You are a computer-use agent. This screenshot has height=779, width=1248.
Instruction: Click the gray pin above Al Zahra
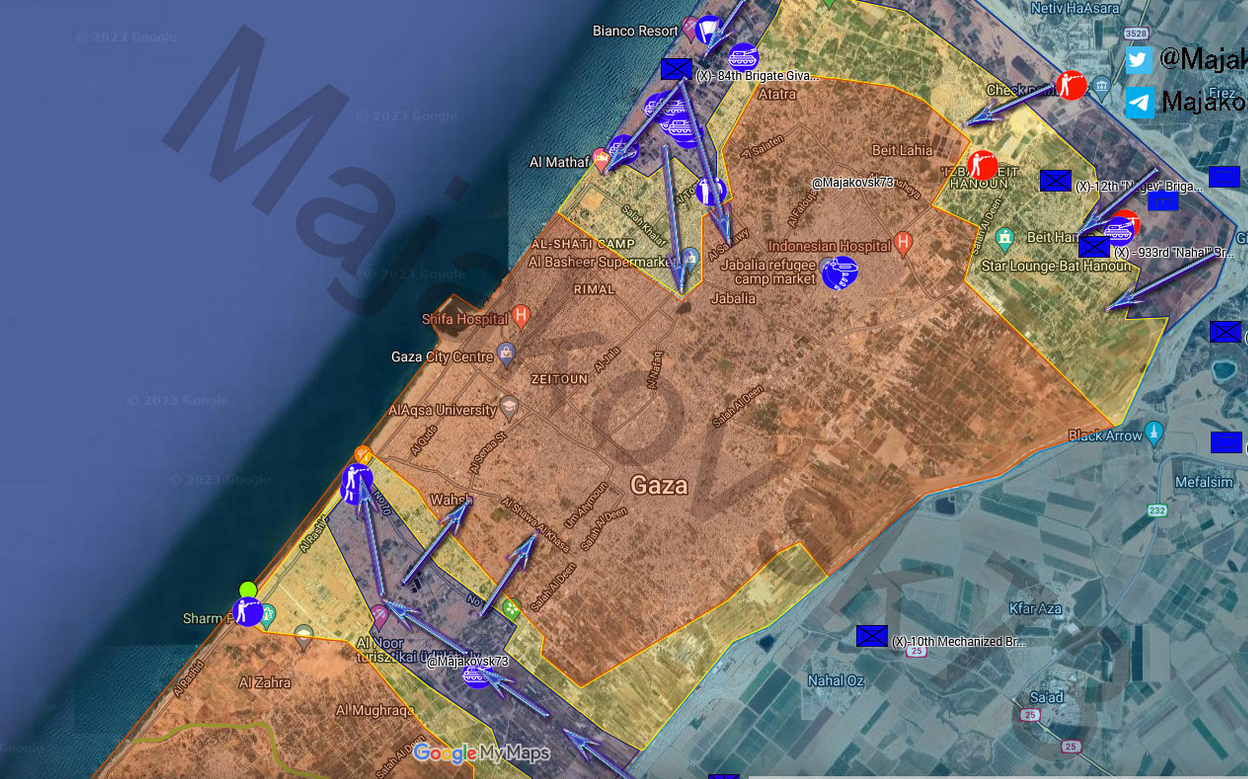304,635
